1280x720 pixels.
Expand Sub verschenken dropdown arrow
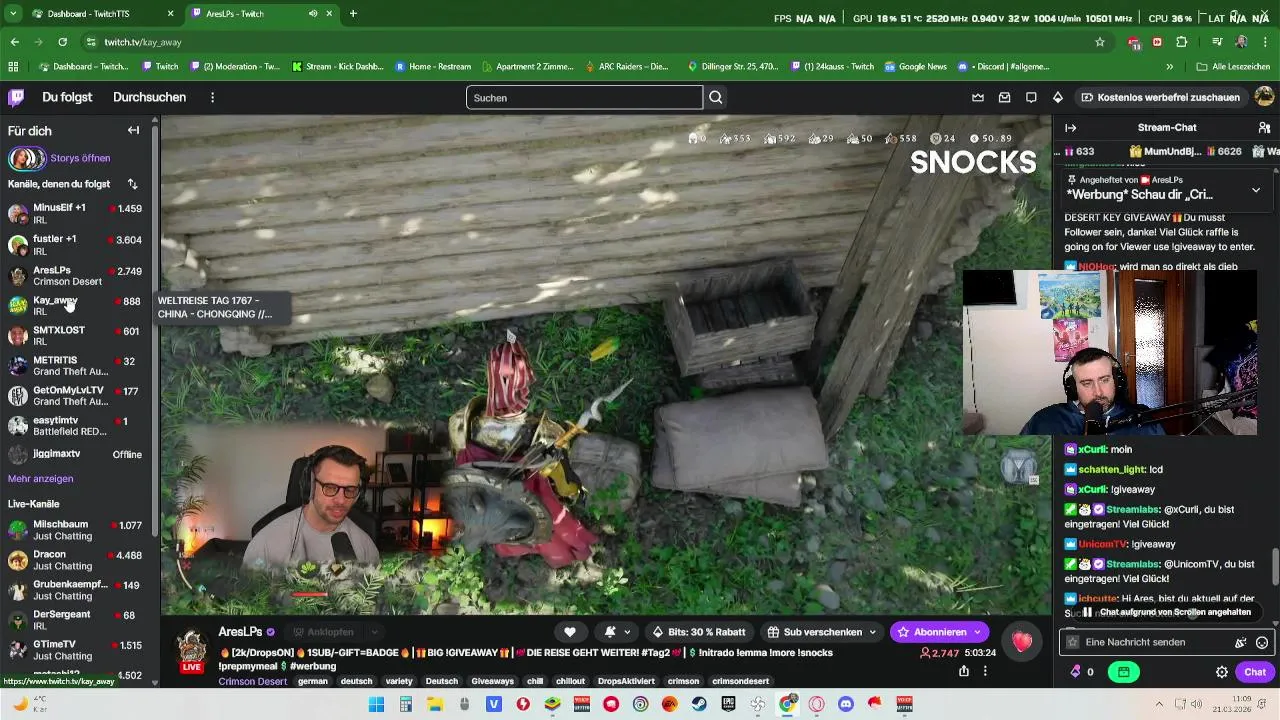click(872, 632)
